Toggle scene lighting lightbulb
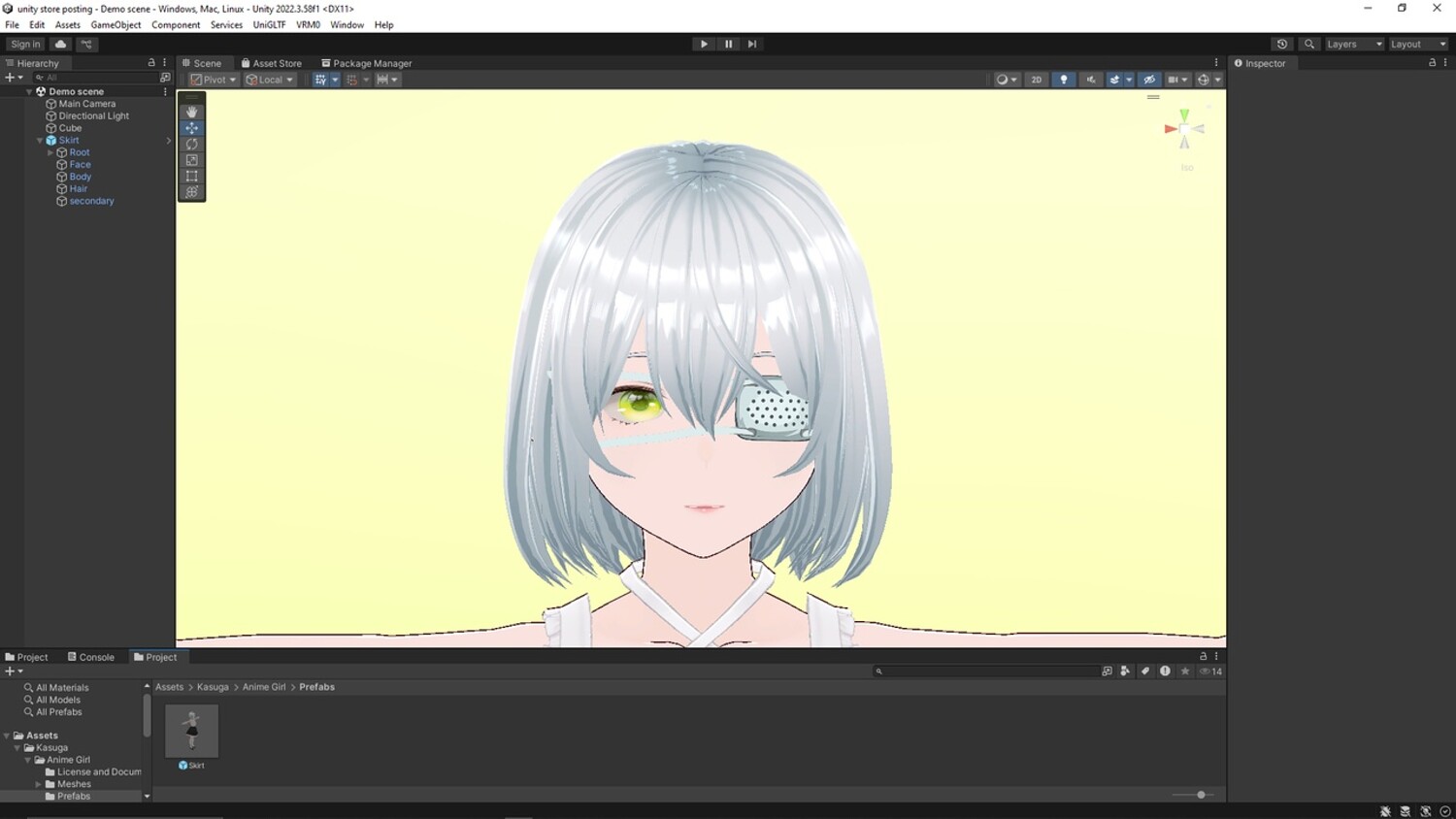This screenshot has width=1456, height=819. point(1064,80)
